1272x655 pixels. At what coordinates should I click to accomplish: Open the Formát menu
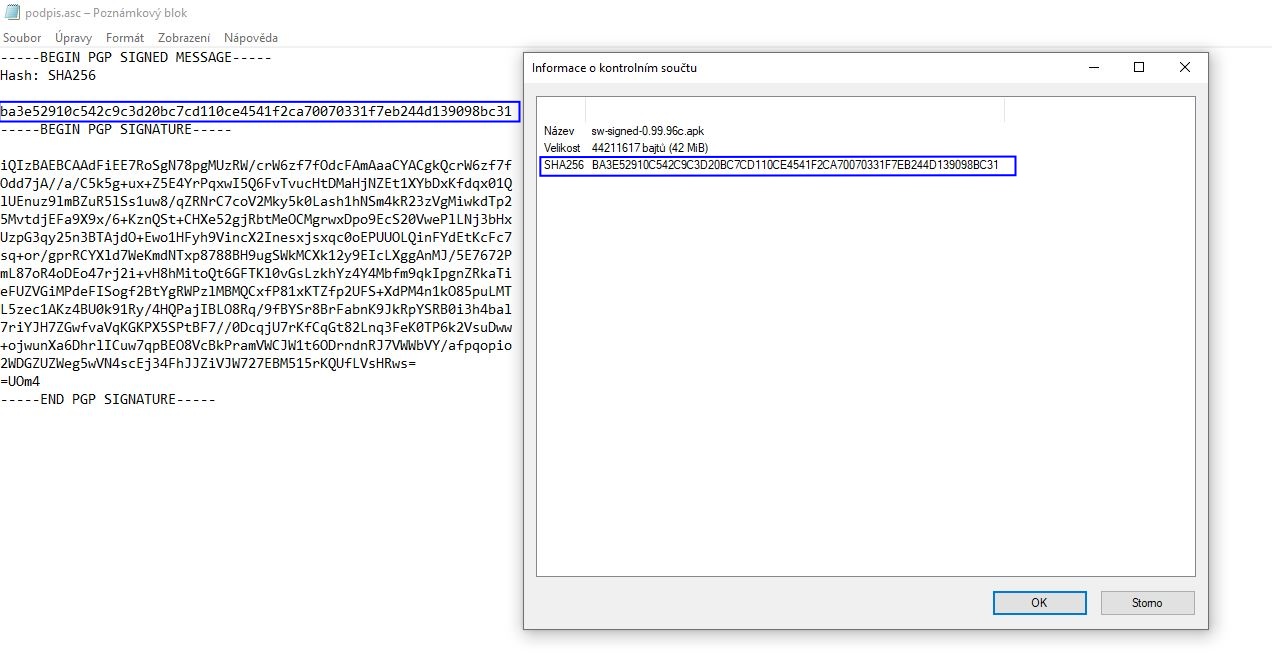(x=125, y=38)
